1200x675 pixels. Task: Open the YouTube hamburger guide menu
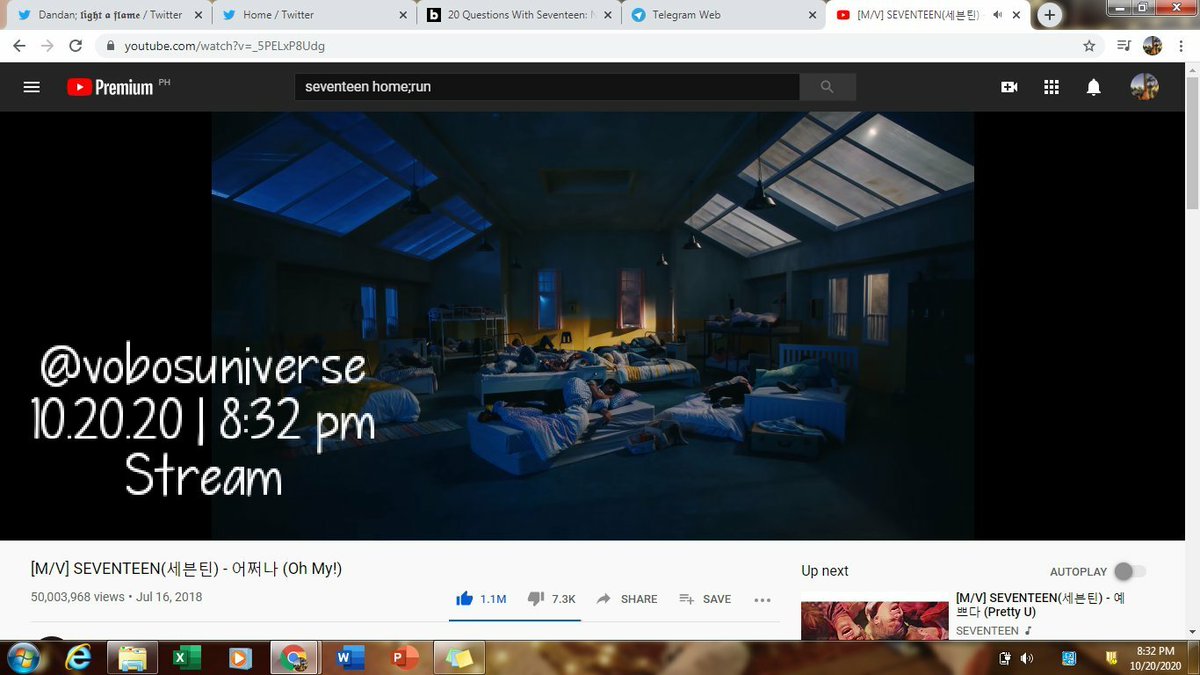(x=31, y=87)
